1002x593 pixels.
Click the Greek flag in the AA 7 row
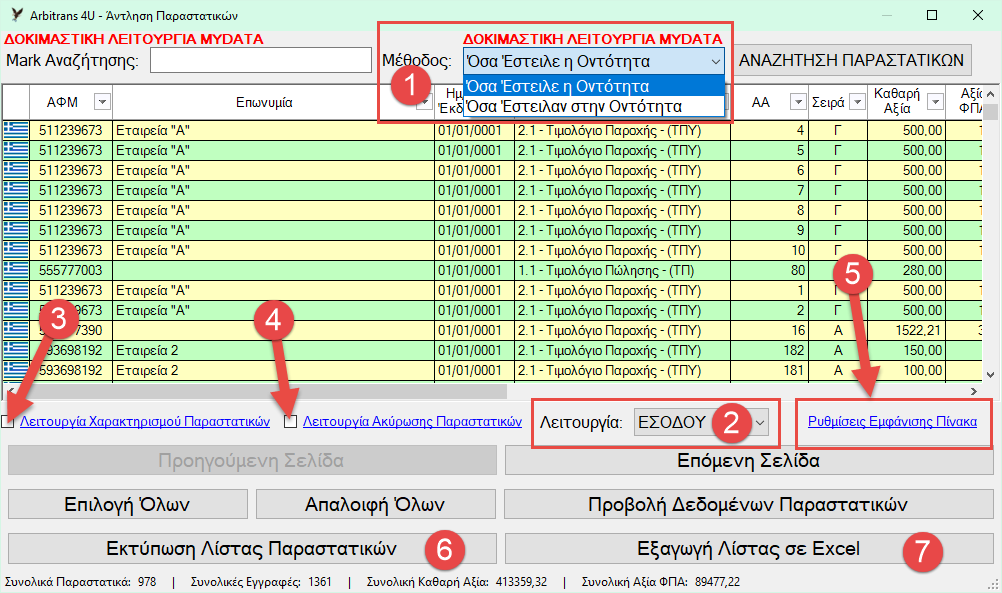pyautogui.click(x=16, y=190)
